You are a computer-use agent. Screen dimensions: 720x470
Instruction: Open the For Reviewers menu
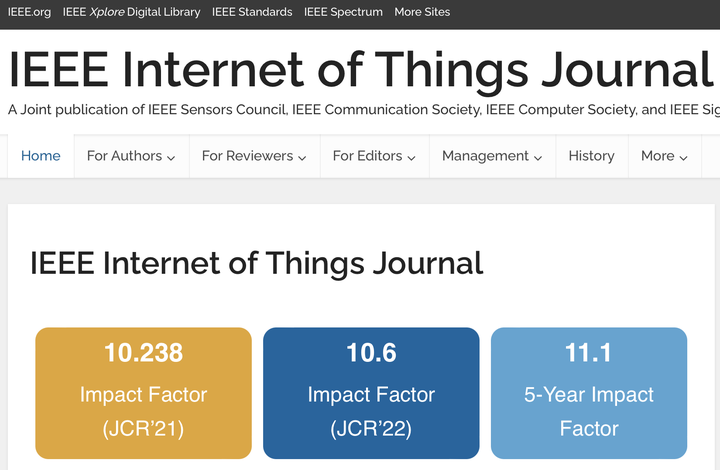click(247, 156)
